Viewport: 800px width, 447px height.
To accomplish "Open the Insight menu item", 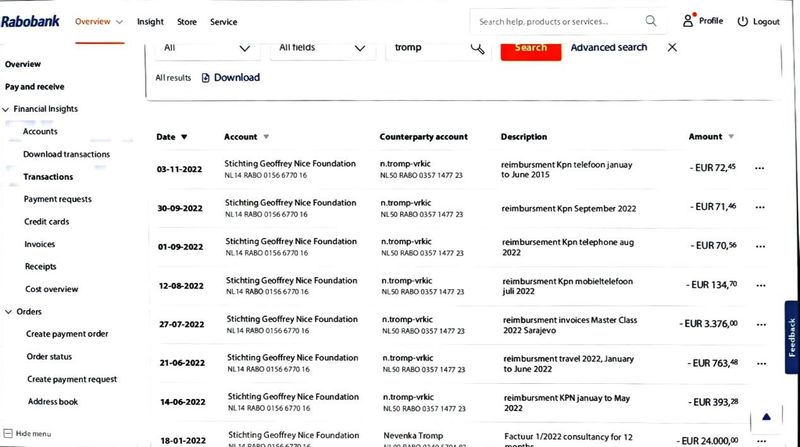I will pyautogui.click(x=150, y=22).
